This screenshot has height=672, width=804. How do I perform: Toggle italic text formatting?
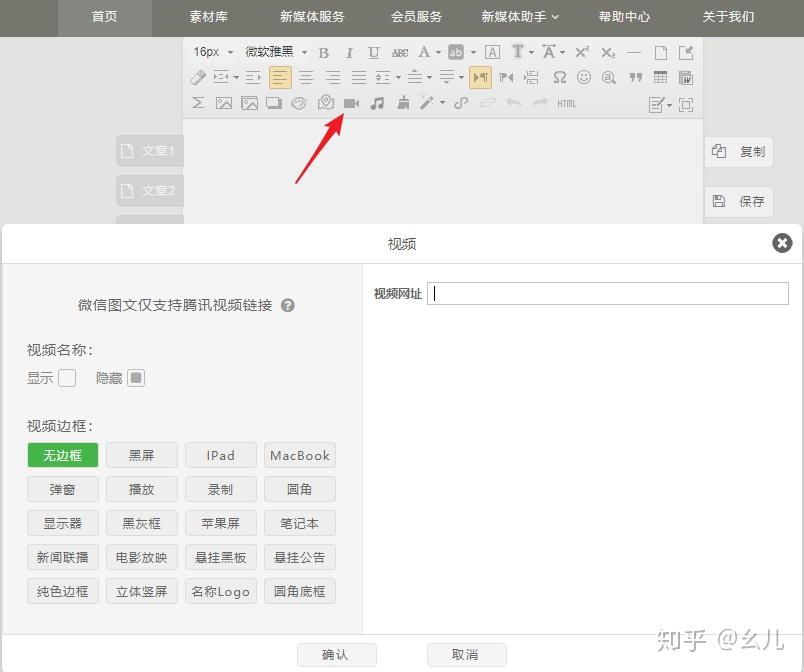coord(349,53)
